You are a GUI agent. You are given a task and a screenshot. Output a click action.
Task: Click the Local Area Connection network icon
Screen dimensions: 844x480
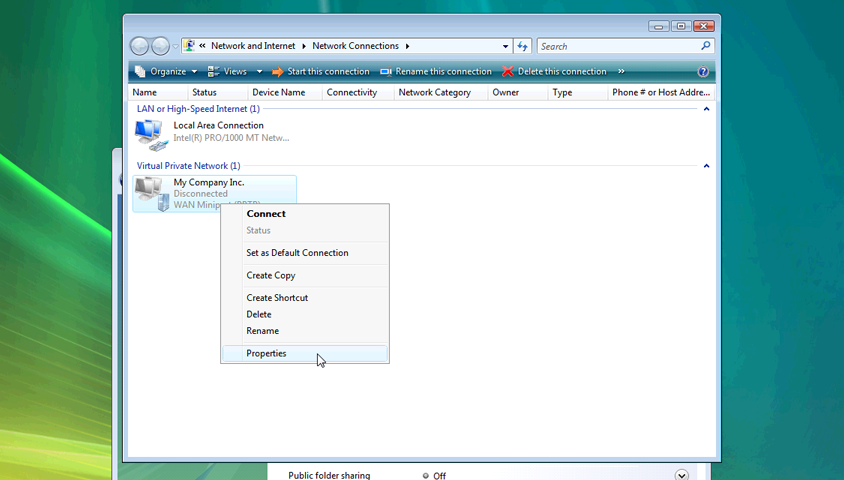(x=149, y=132)
